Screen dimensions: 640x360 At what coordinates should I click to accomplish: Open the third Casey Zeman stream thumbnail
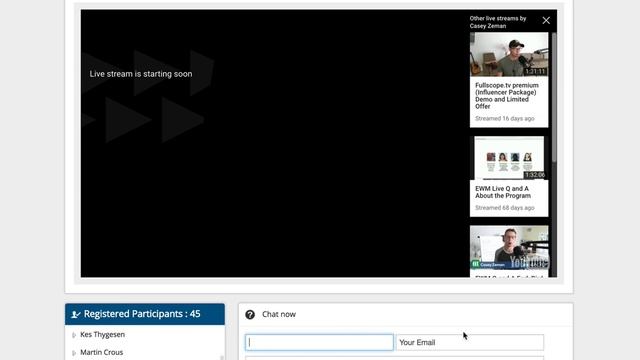pos(509,247)
